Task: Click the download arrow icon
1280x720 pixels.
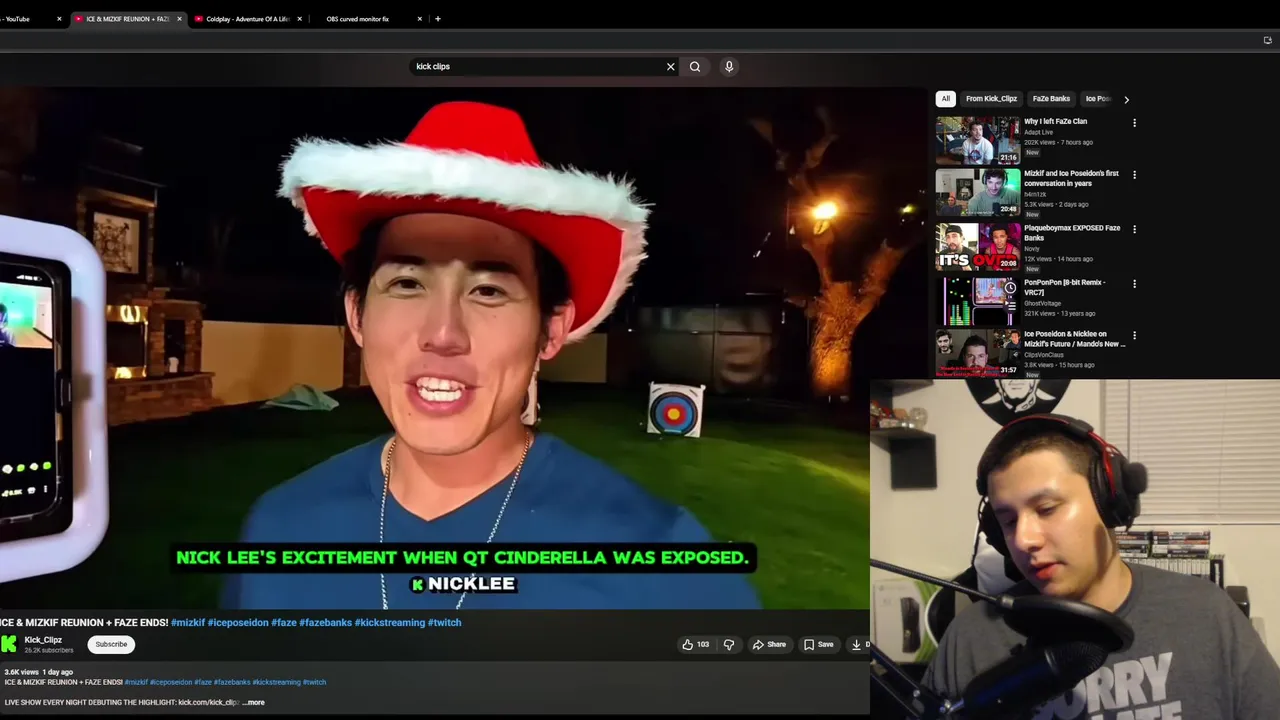Action: coord(856,644)
